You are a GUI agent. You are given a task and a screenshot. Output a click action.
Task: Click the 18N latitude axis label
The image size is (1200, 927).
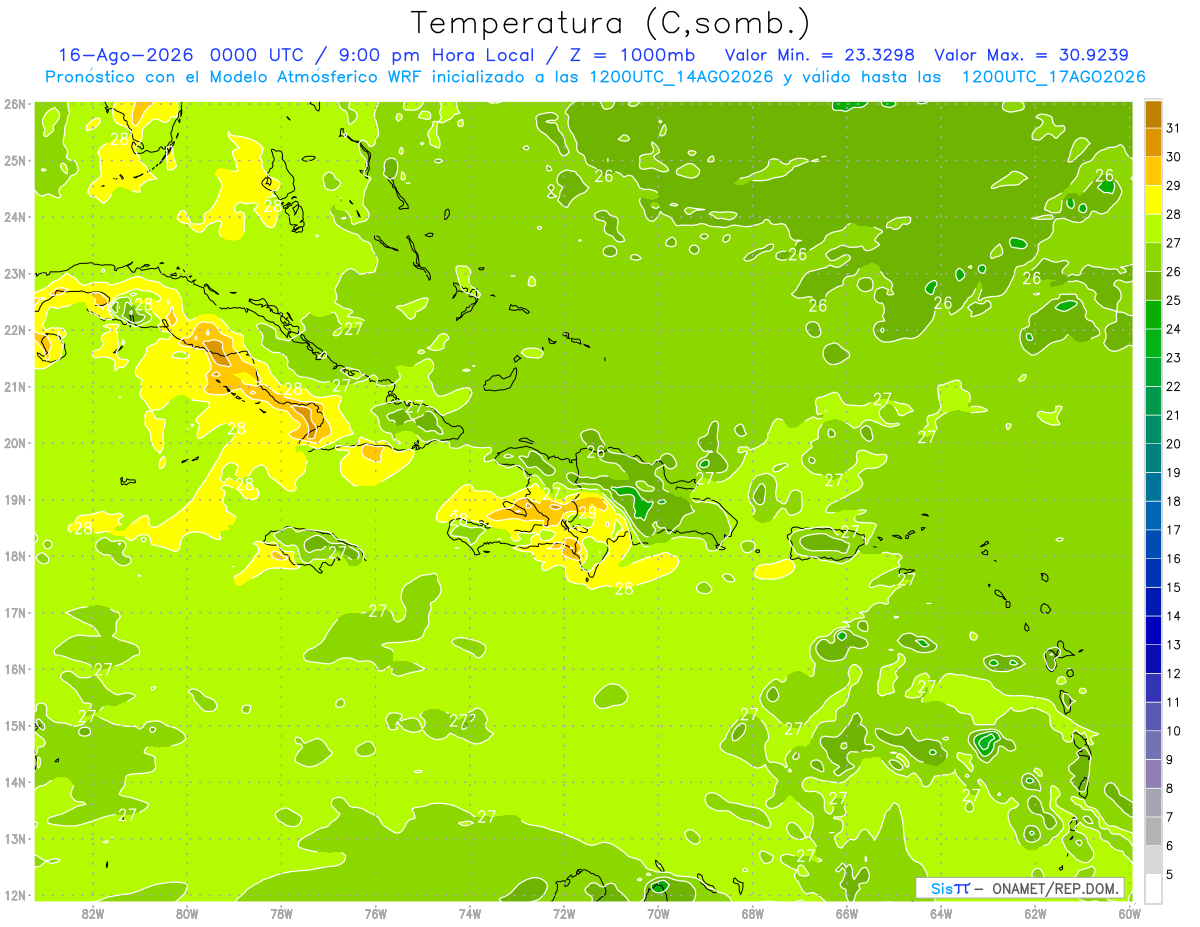pos(16,556)
